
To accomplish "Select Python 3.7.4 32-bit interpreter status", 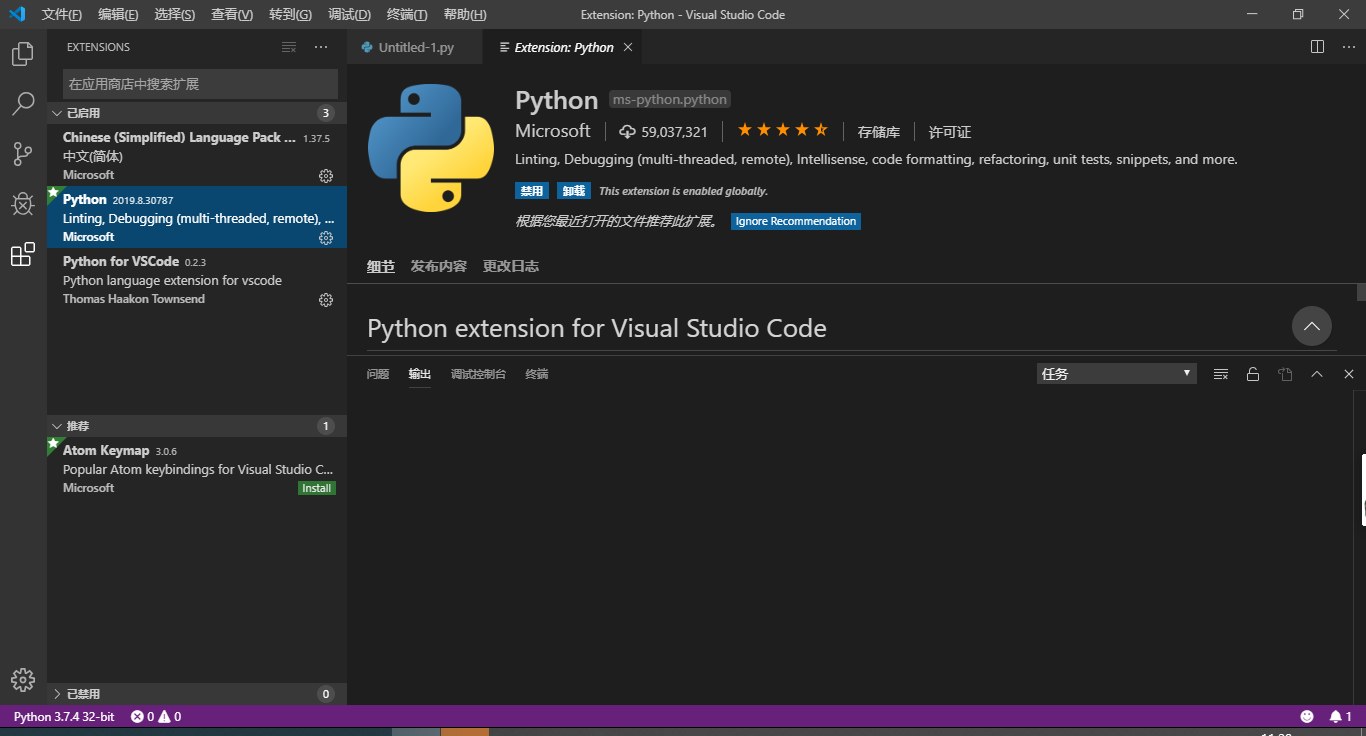I will coord(64,716).
